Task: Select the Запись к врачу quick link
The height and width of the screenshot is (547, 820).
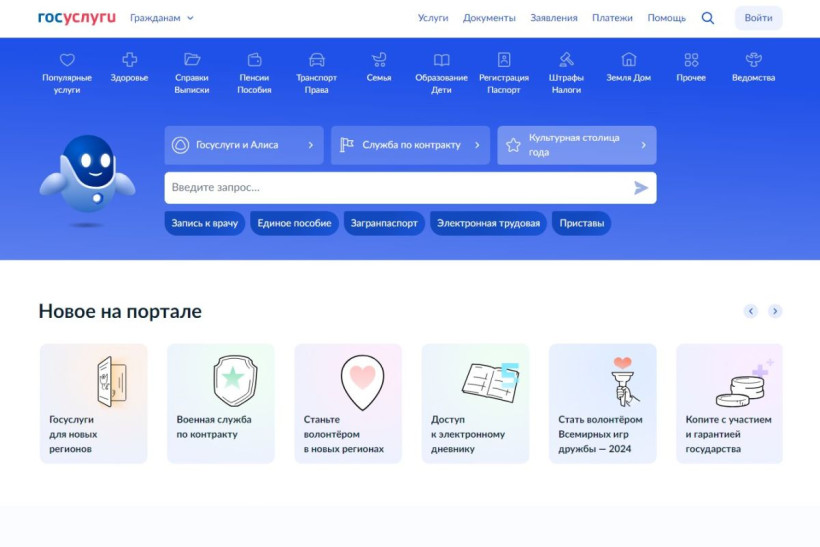Action: (205, 223)
